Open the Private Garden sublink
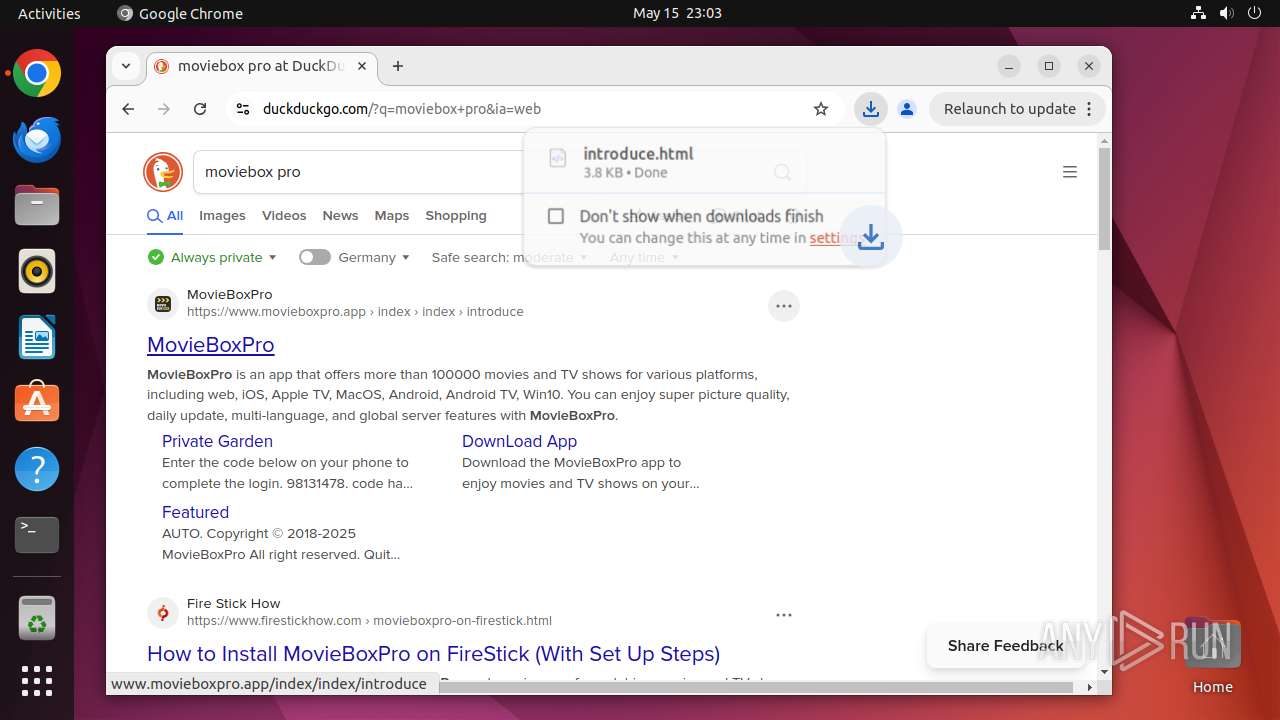The width and height of the screenshot is (1280, 720). (x=217, y=441)
